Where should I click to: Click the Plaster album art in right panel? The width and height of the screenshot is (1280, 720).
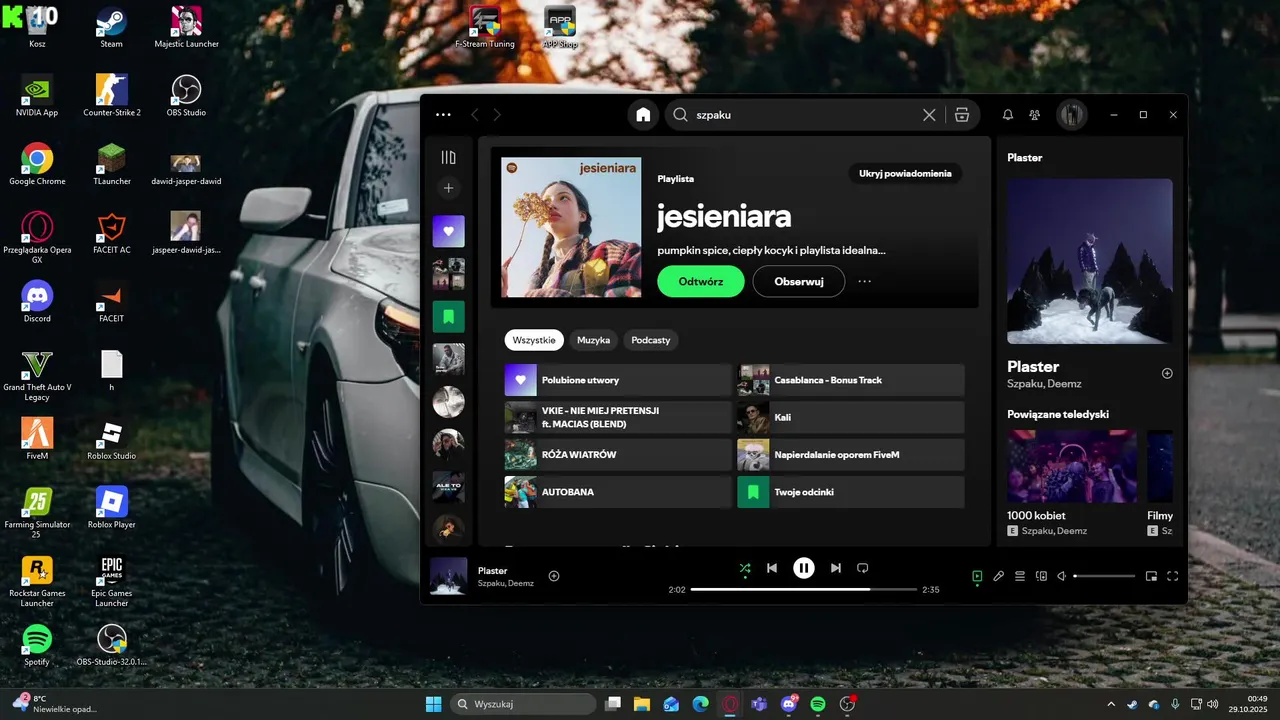tap(1090, 261)
